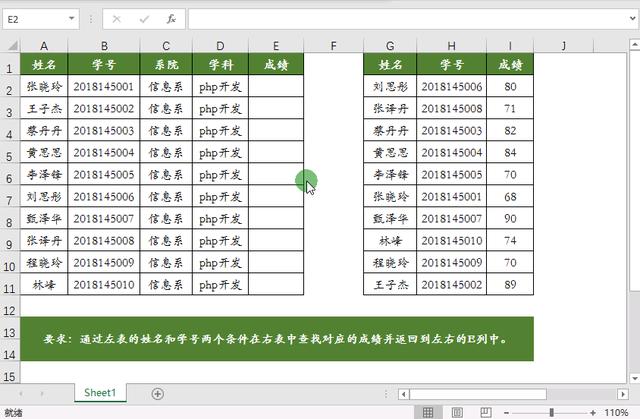Click cell 2018145004 in column B

[104, 152]
